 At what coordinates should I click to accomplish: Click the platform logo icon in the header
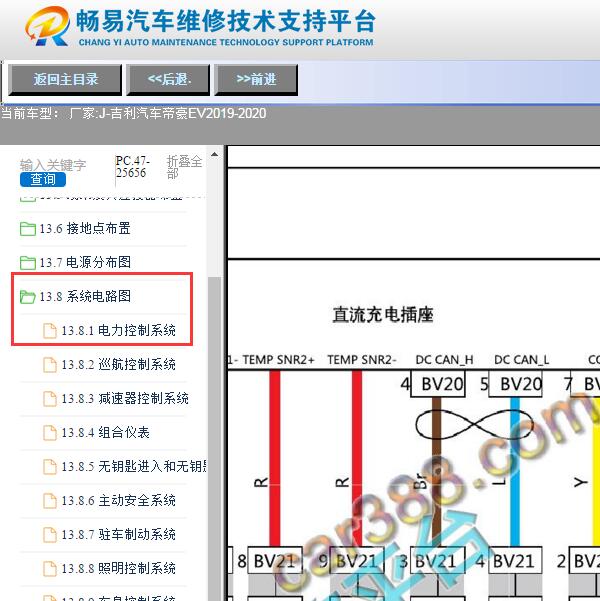click(x=48, y=26)
